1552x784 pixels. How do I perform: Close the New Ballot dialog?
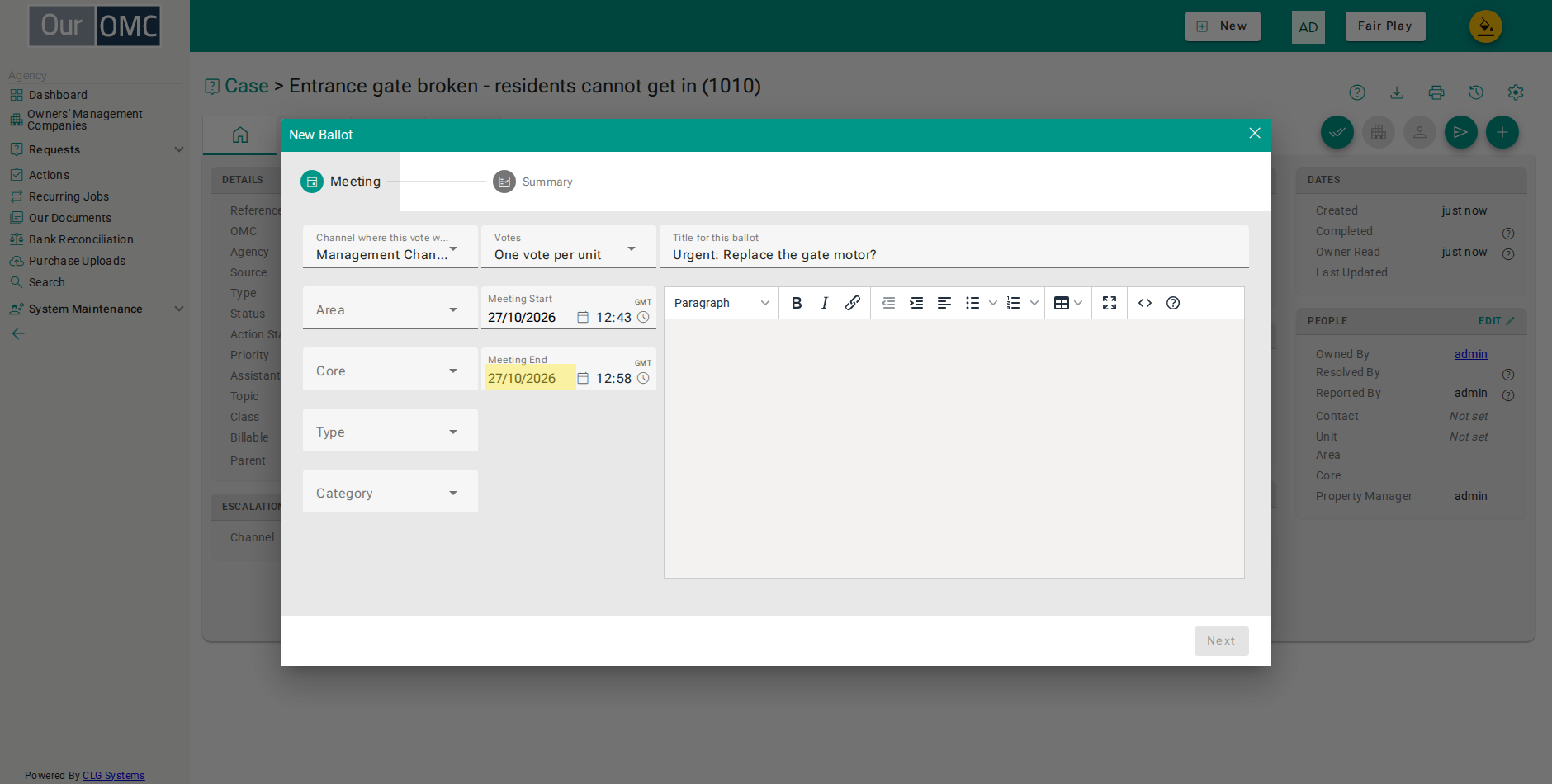coord(1255,133)
